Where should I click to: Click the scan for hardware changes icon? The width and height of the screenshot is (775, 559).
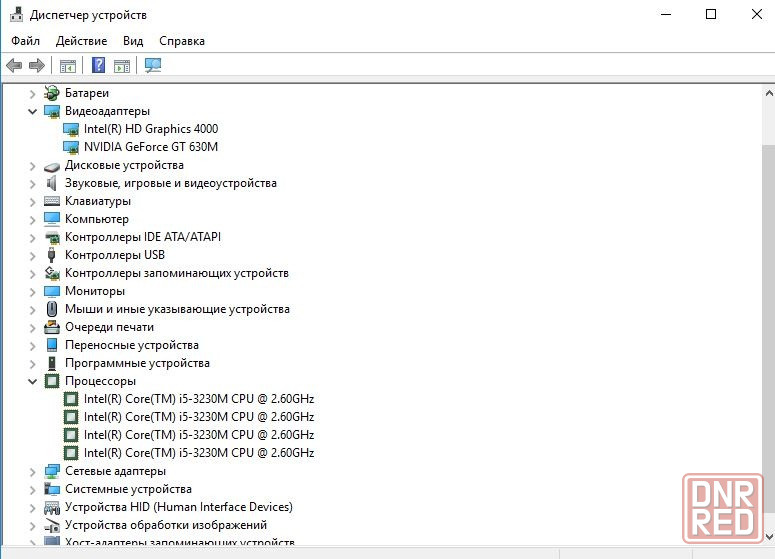click(153, 66)
